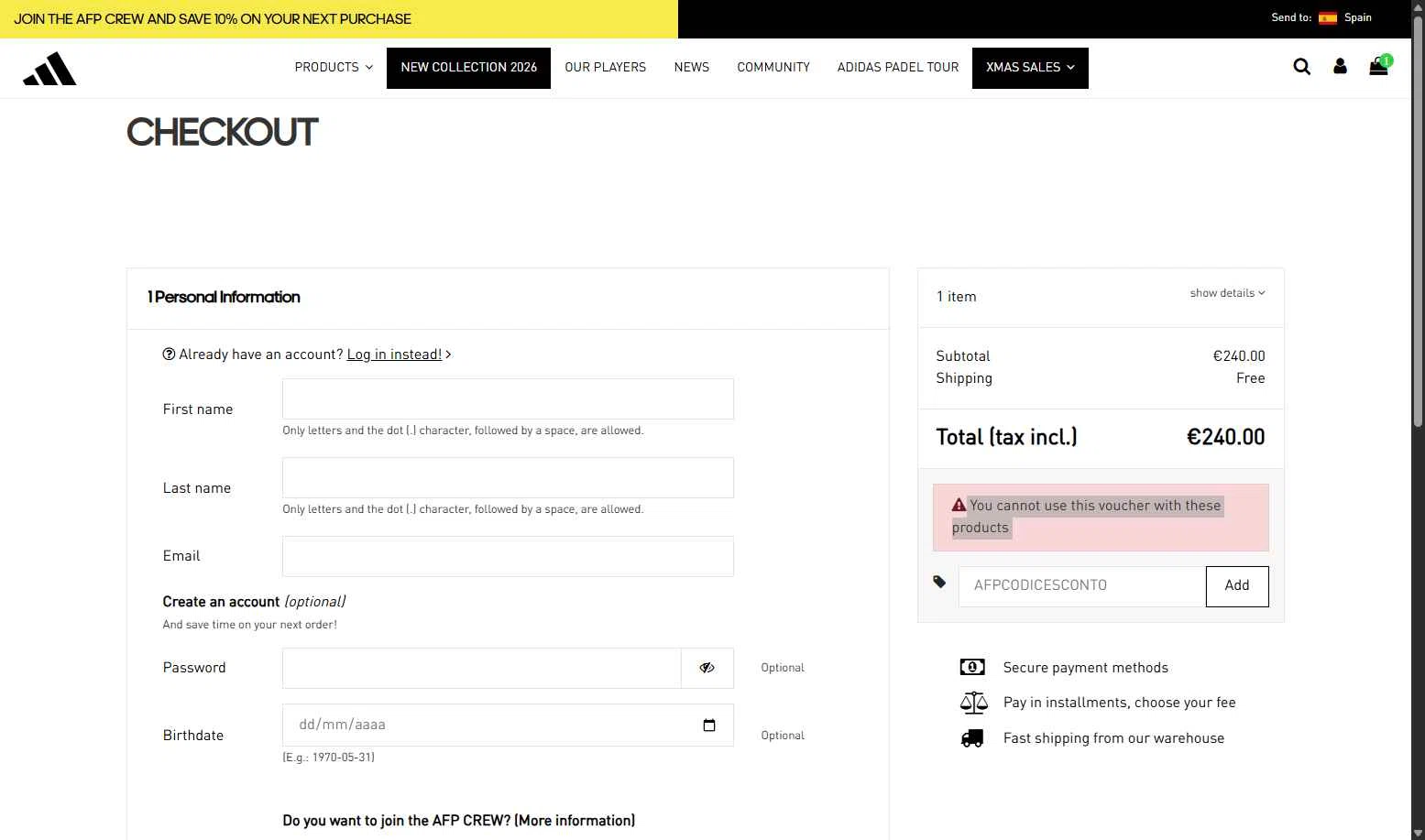
Task: Click the 1 item label
Action: click(x=956, y=297)
